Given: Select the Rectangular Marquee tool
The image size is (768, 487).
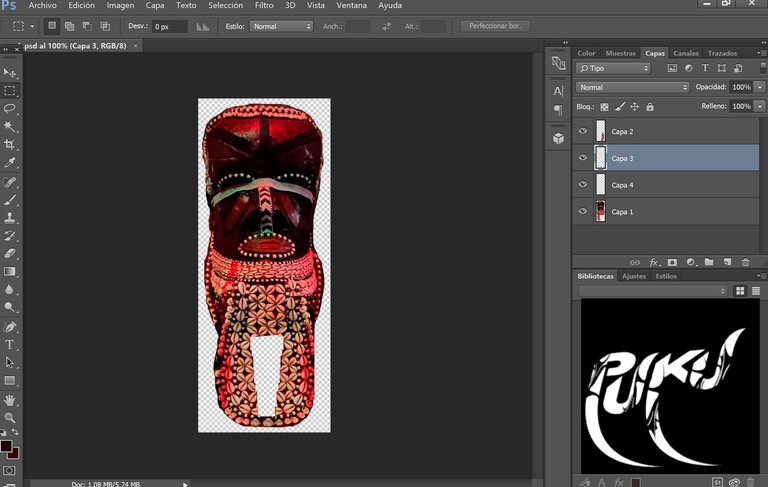Looking at the screenshot, I should pyautogui.click(x=9, y=91).
